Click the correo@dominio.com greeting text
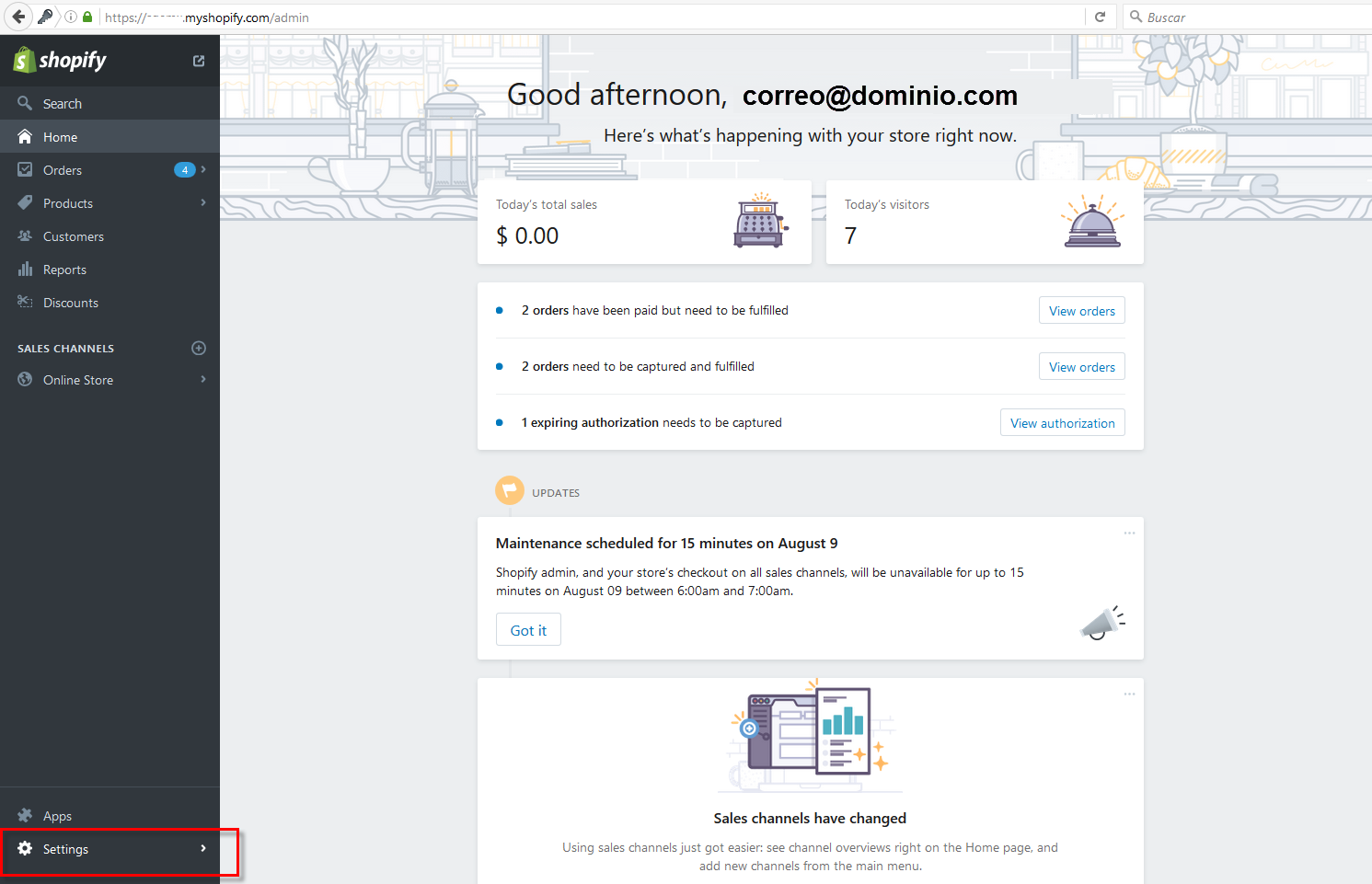 (880, 96)
